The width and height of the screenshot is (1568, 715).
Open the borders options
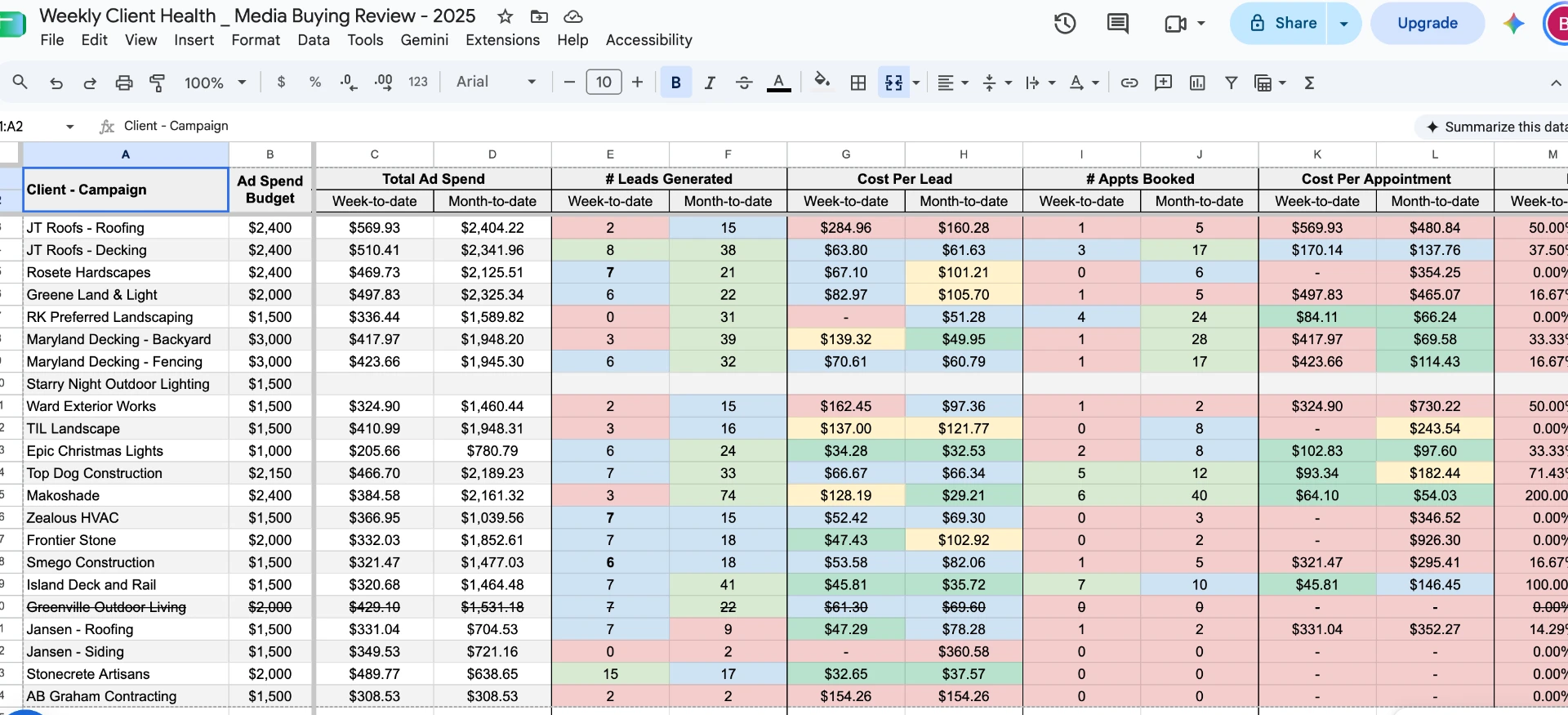[x=858, y=83]
